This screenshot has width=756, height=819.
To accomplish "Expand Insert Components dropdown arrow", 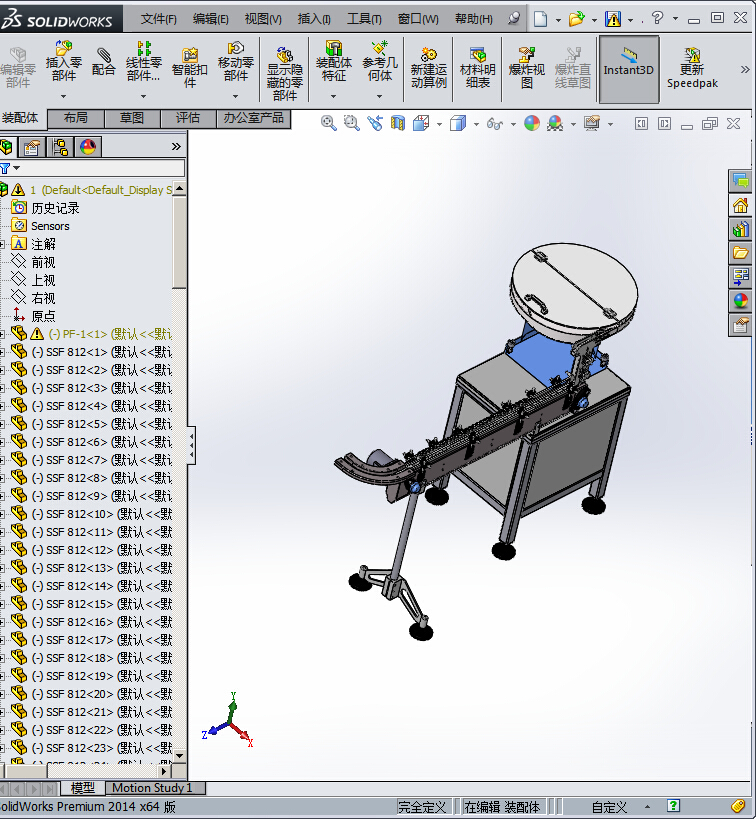I will pos(63,96).
